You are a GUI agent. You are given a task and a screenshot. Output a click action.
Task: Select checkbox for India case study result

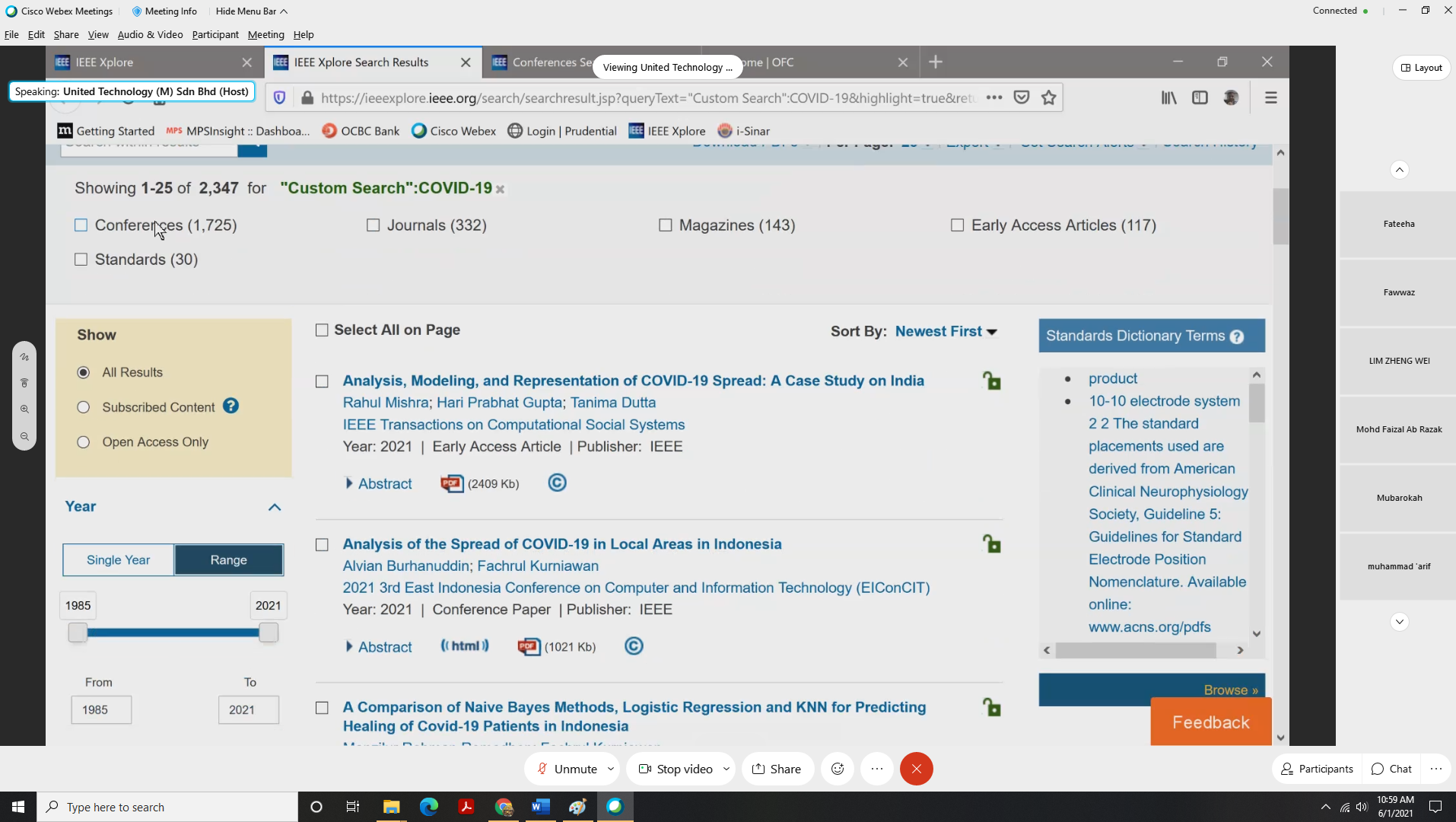pos(322,381)
